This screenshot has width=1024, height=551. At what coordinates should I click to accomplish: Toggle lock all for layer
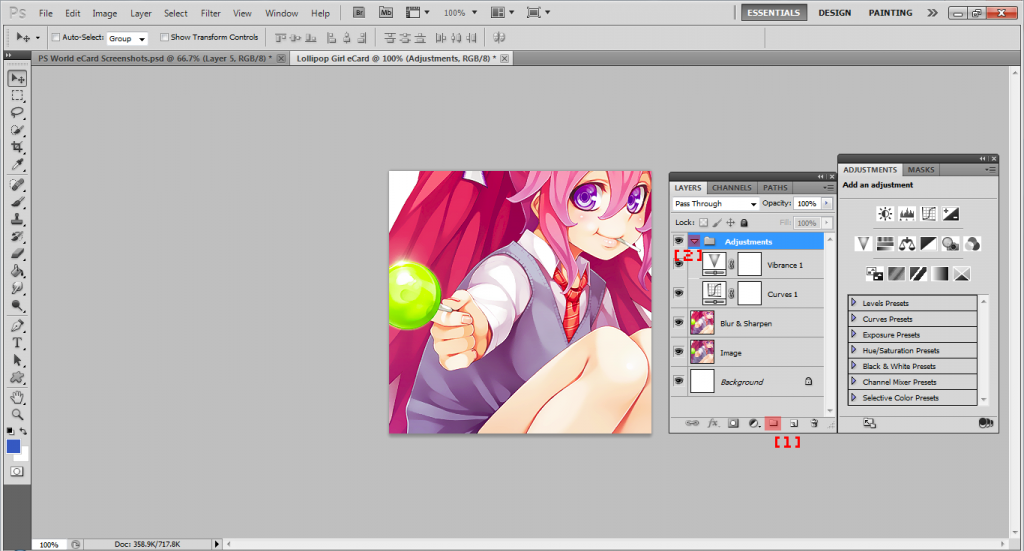pyautogui.click(x=744, y=223)
